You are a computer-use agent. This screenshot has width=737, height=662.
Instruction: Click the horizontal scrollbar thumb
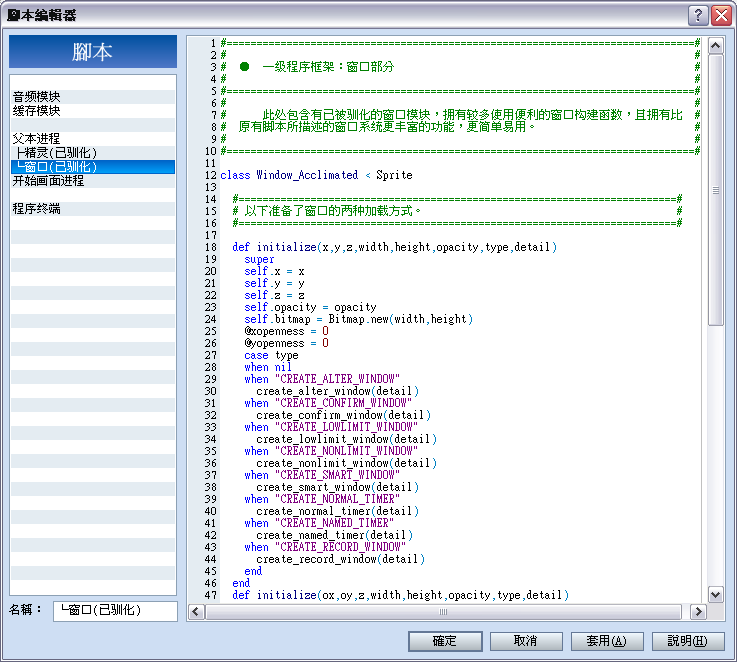443,612
